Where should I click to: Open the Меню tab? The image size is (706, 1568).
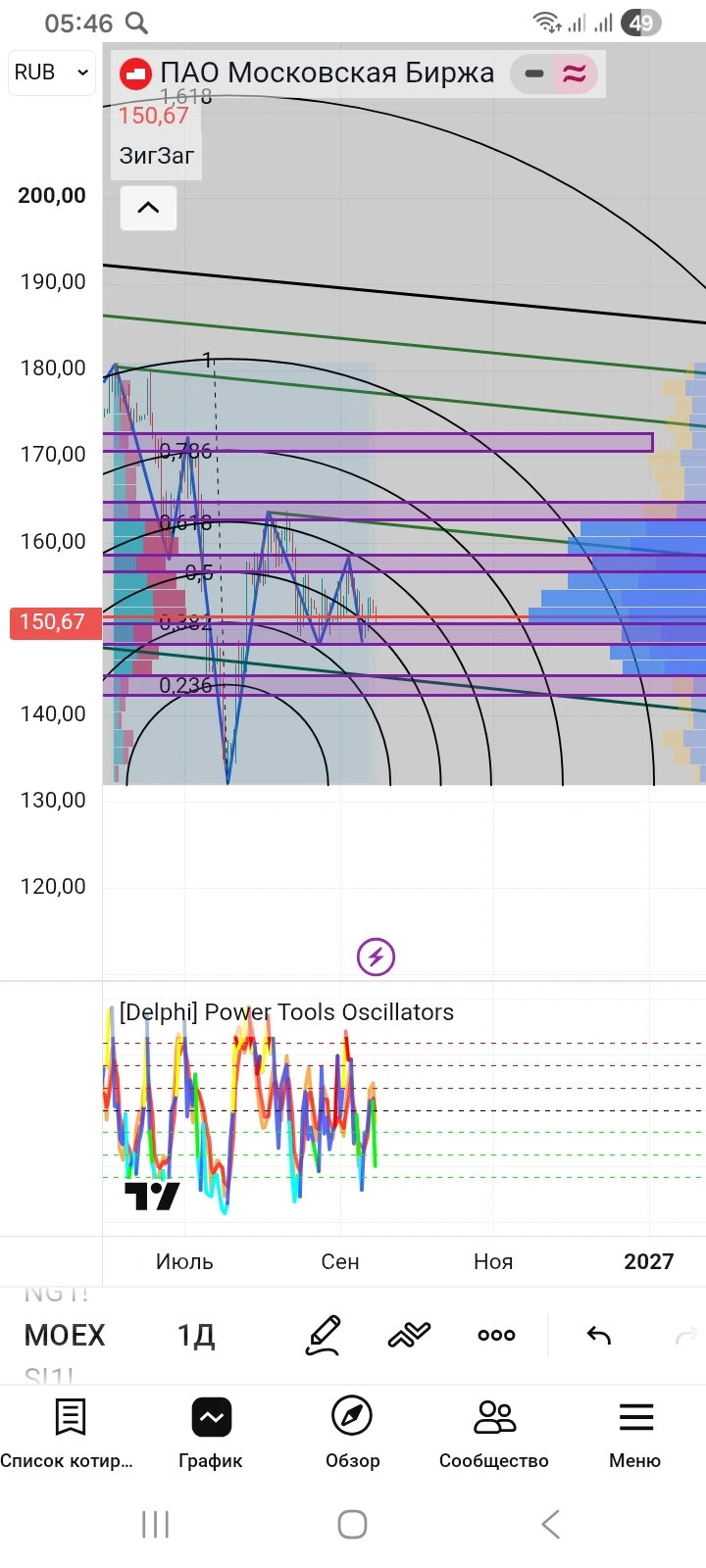[635, 1435]
